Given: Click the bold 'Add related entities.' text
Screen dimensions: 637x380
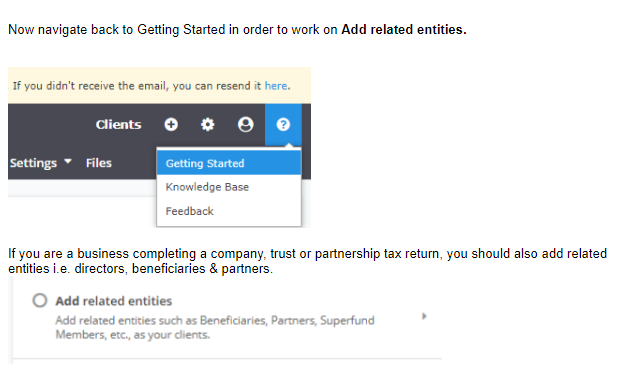Looking at the screenshot, I should 404,30.
